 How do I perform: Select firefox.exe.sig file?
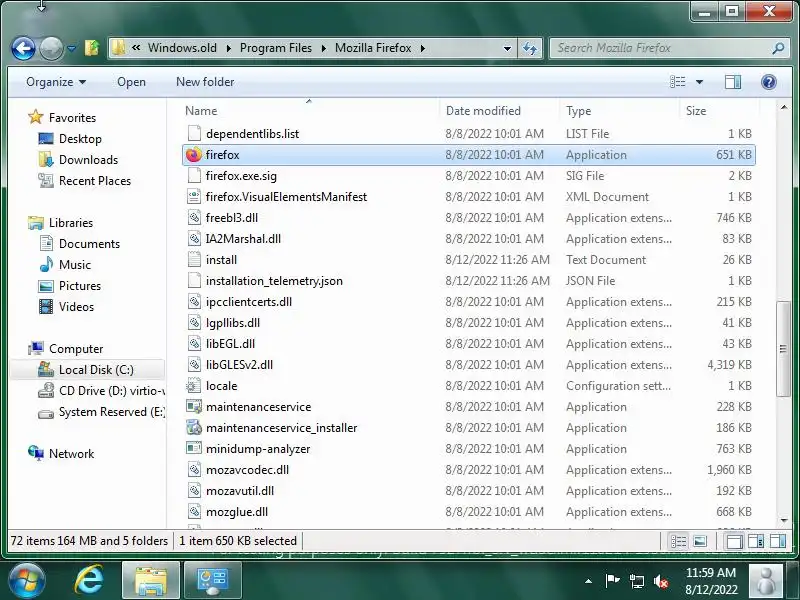point(241,176)
